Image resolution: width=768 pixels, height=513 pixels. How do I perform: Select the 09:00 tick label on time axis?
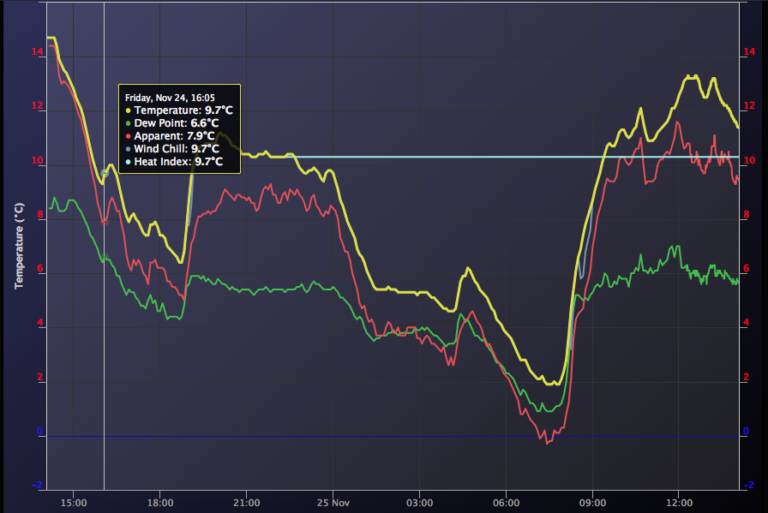pyautogui.click(x=593, y=502)
